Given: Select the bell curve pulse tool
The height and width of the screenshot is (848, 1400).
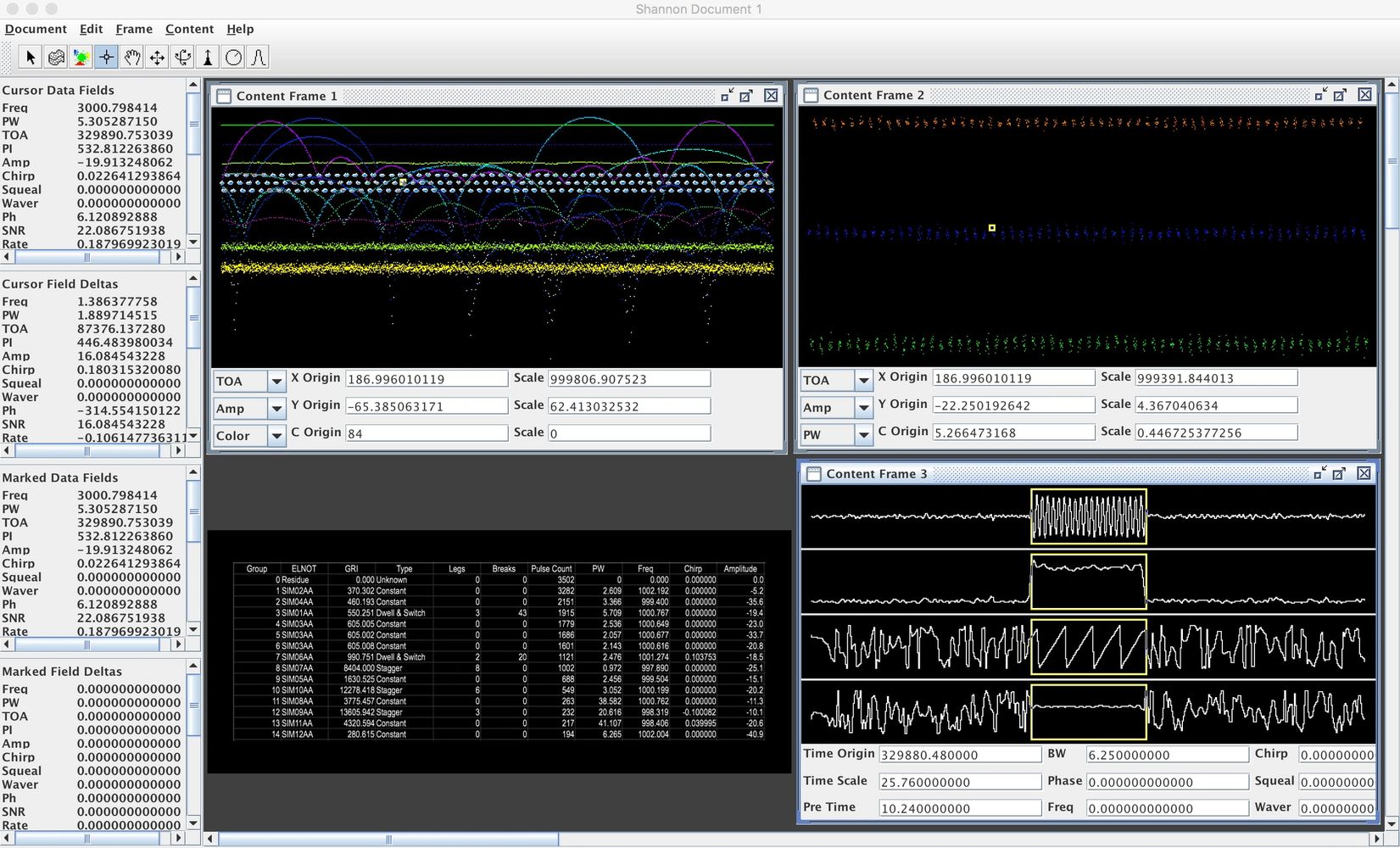Looking at the screenshot, I should click(x=259, y=58).
